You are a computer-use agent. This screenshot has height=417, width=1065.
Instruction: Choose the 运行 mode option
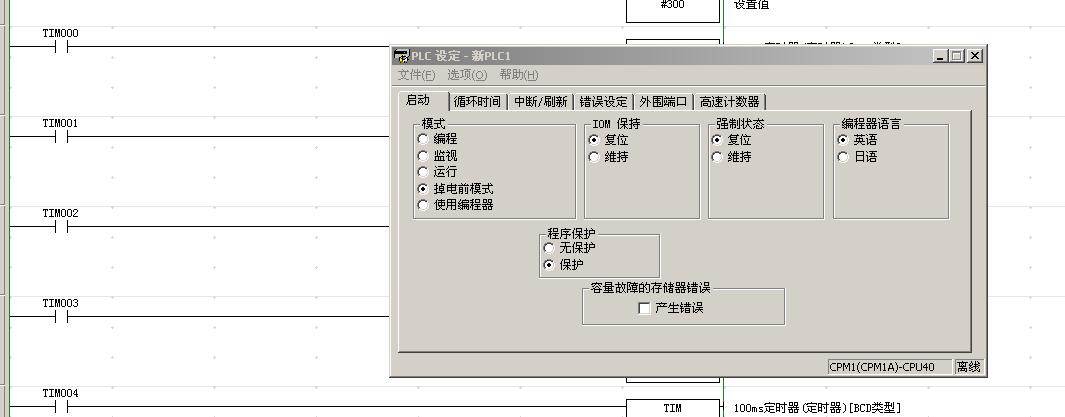[423, 172]
